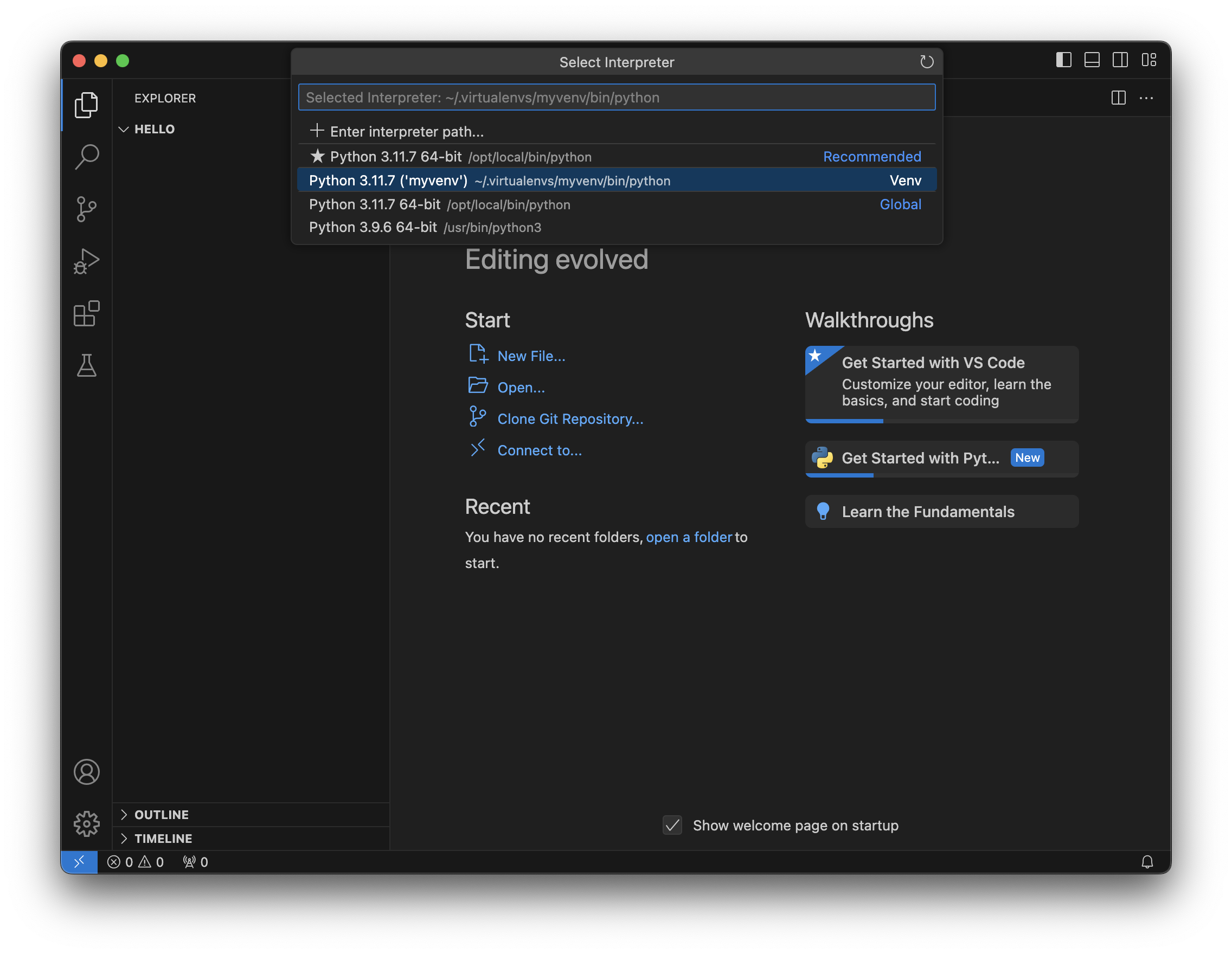Image resolution: width=1232 pixels, height=954 pixels.
Task: Click the star on recommended Python 3.11.7
Action: click(318, 156)
